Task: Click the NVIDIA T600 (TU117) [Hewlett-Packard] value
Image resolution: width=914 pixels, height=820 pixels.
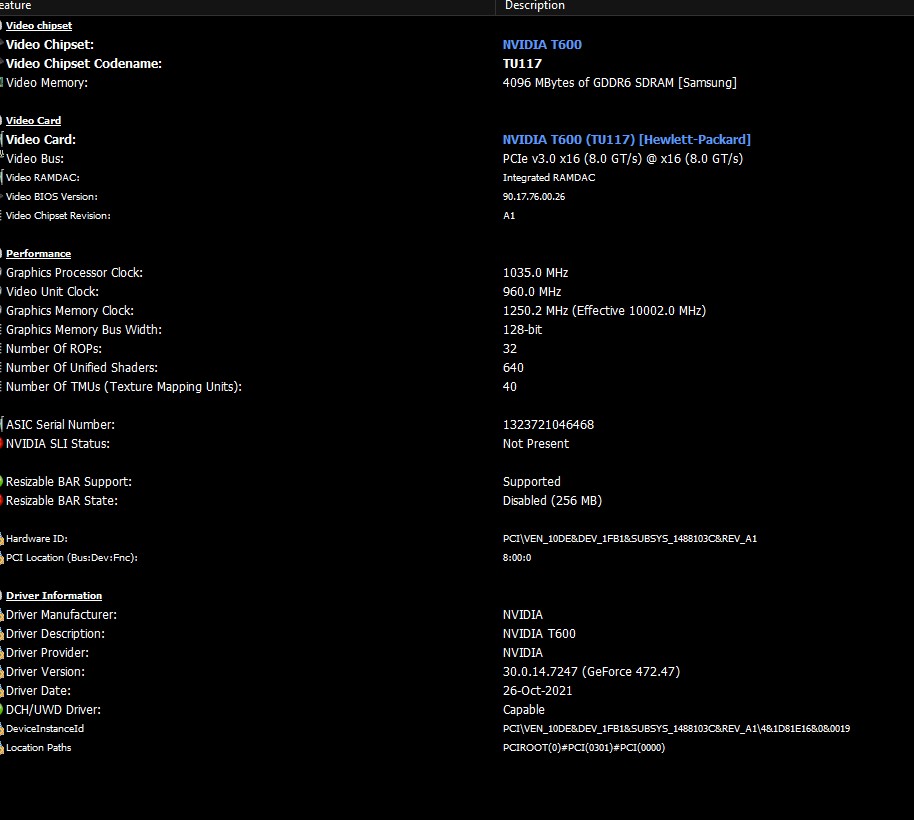Action: coord(627,140)
